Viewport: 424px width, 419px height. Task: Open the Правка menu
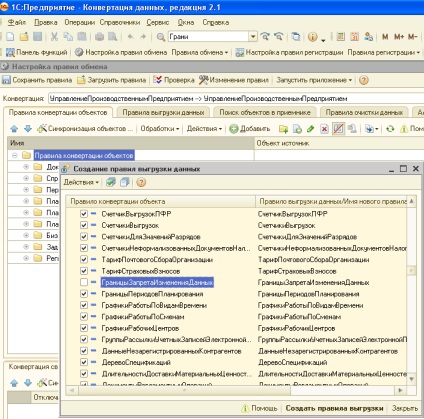click(x=46, y=22)
